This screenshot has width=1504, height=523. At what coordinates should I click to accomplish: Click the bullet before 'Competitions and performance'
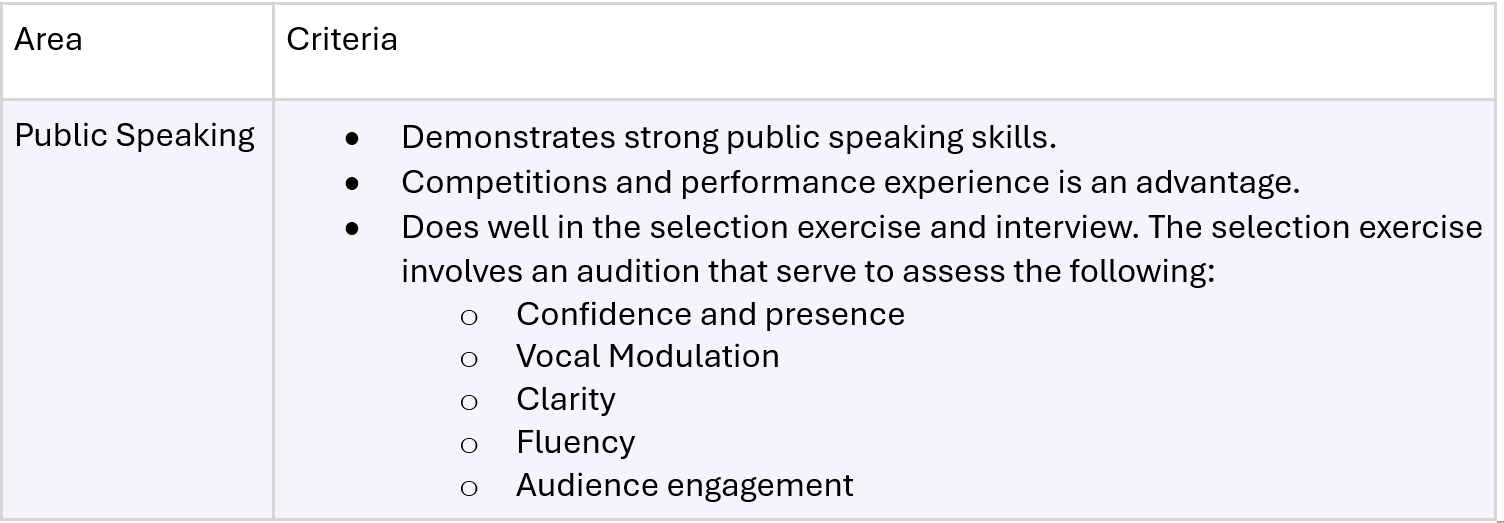[x=352, y=184]
